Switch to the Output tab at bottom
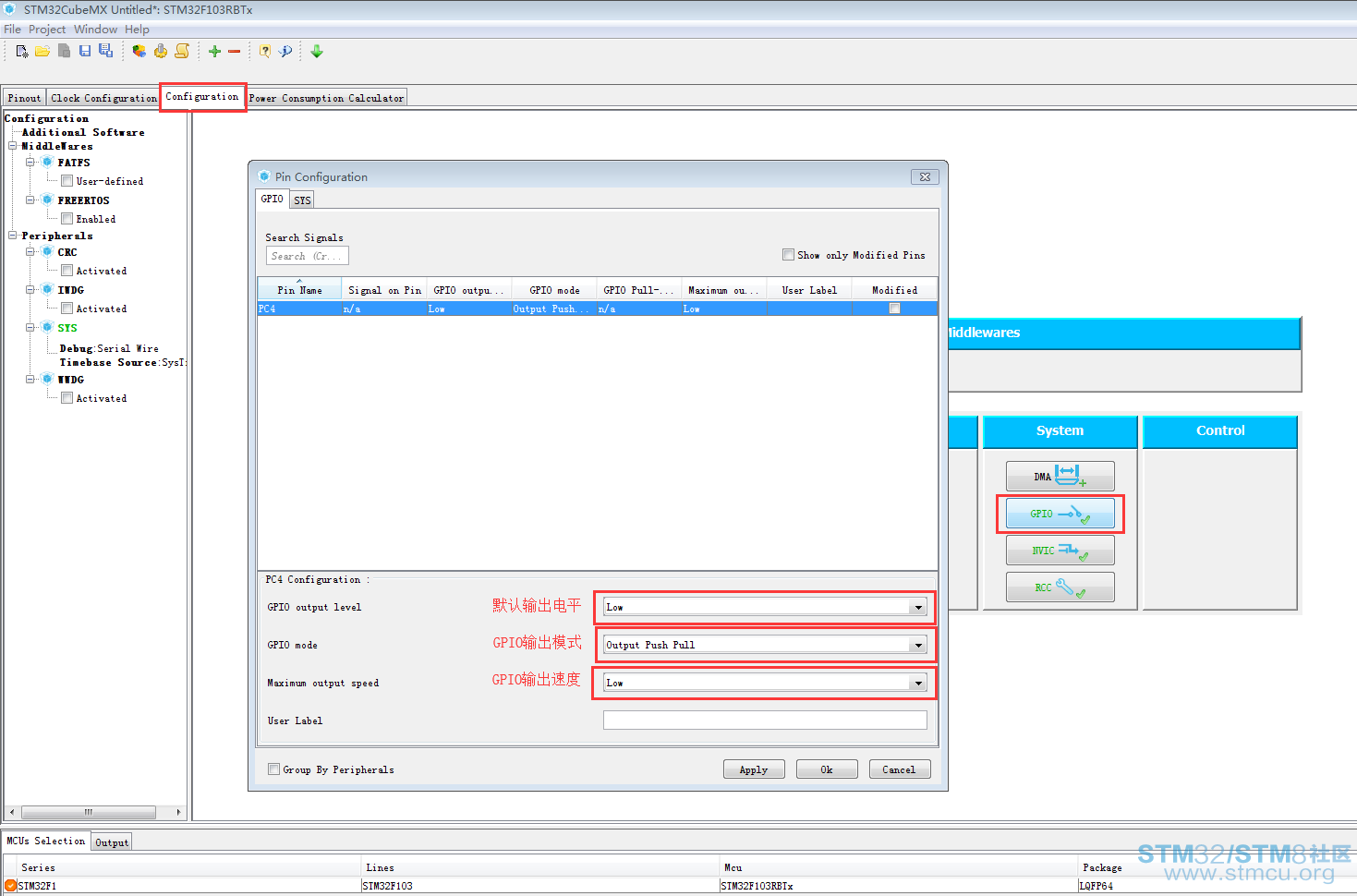This screenshot has width=1357, height=896. (x=112, y=842)
